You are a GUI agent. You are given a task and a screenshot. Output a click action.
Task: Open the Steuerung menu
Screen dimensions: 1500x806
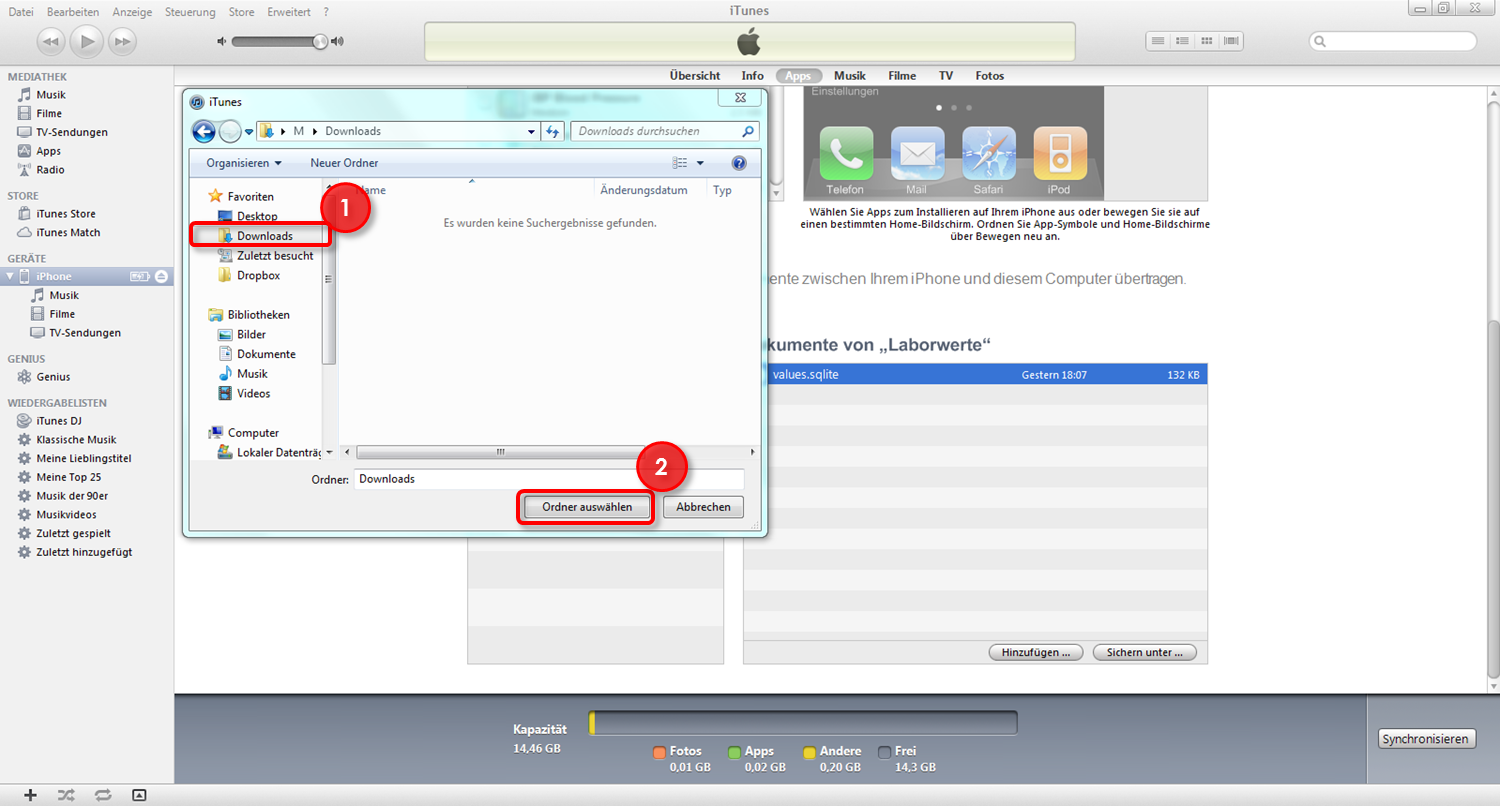(x=190, y=12)
